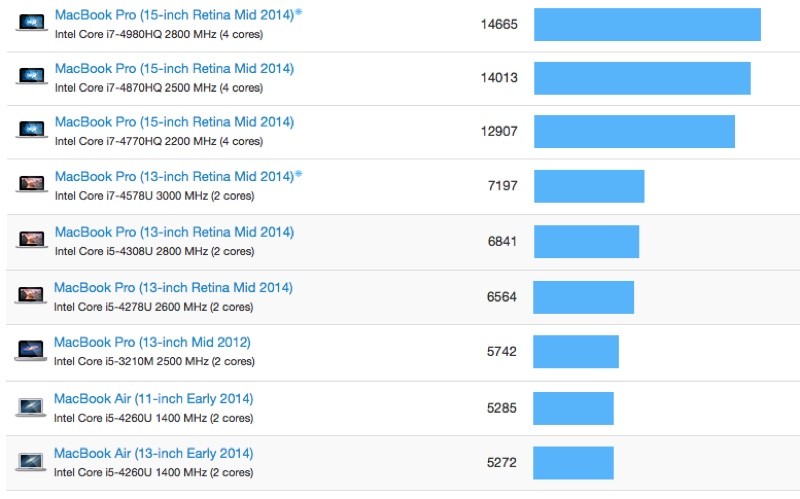Viewport: 800px width, 499px height.
Task: Select the score value 12907
Action: click(x=499, y=132)
